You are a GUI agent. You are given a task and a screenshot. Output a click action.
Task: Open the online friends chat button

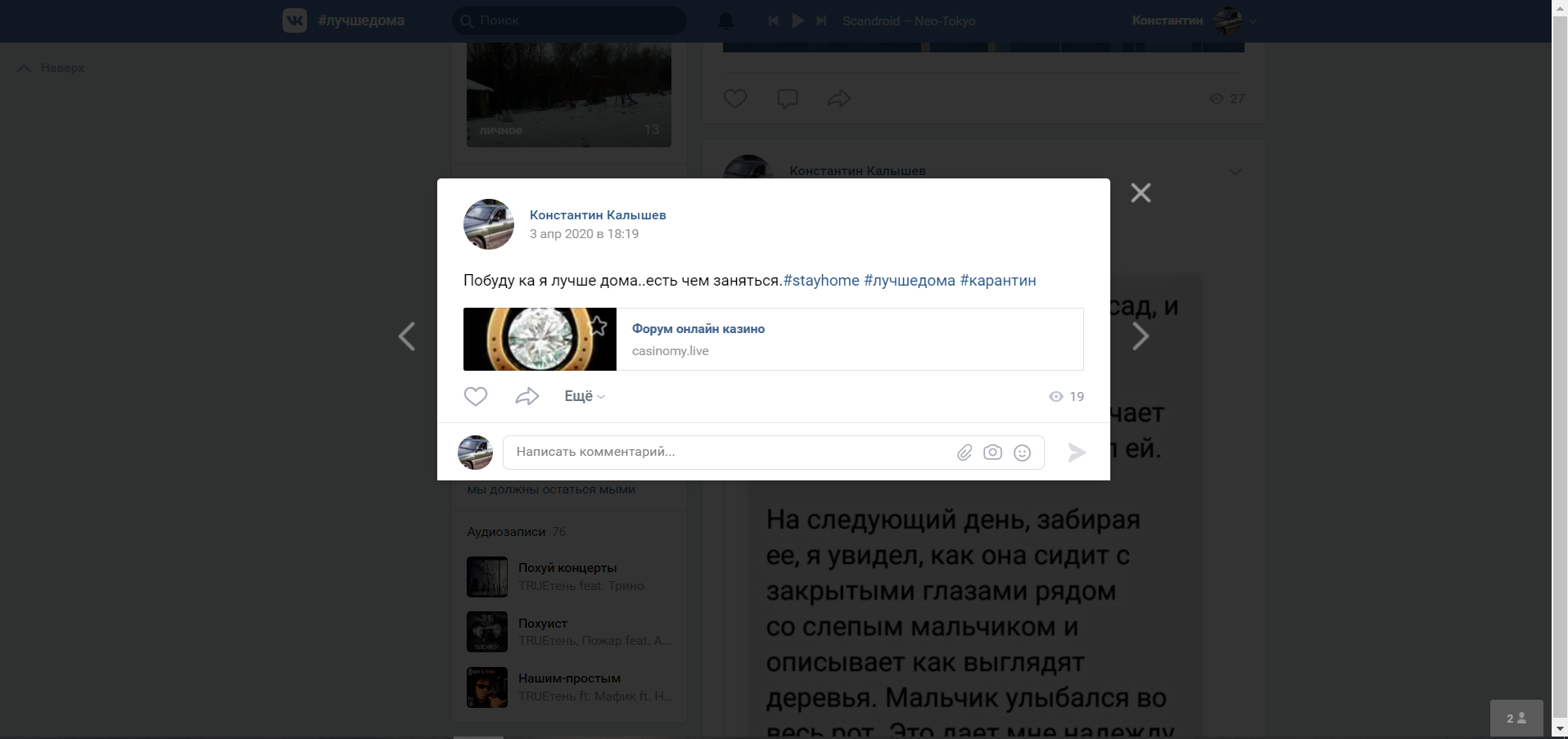[x=1516, y=719]
